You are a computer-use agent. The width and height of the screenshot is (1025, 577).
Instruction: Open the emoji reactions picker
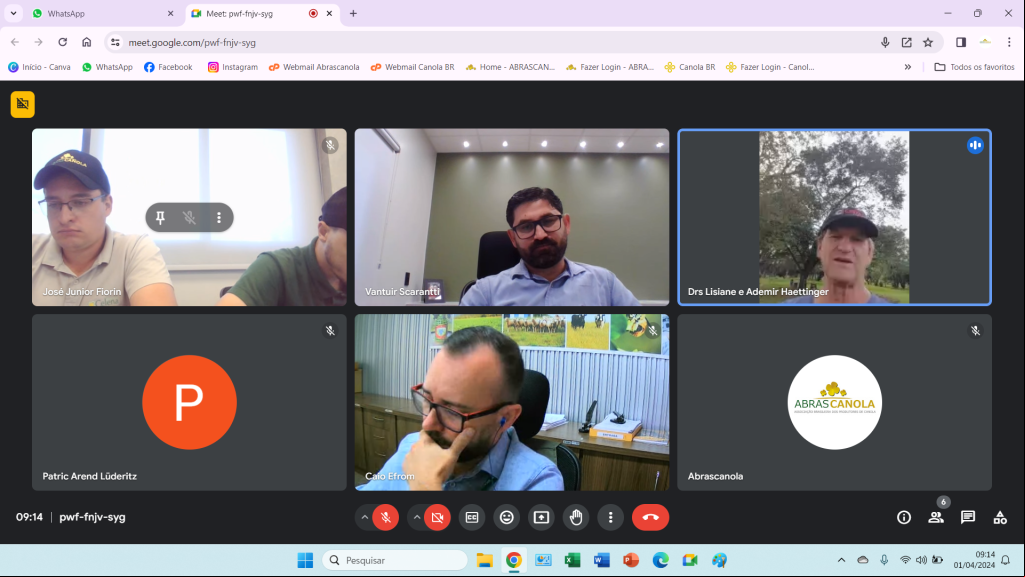(x=507, y=518)
